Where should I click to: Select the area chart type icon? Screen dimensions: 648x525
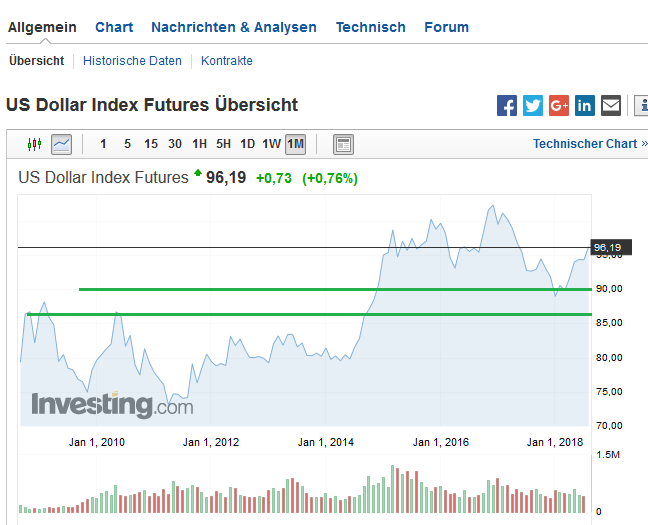tap(62, 144)
